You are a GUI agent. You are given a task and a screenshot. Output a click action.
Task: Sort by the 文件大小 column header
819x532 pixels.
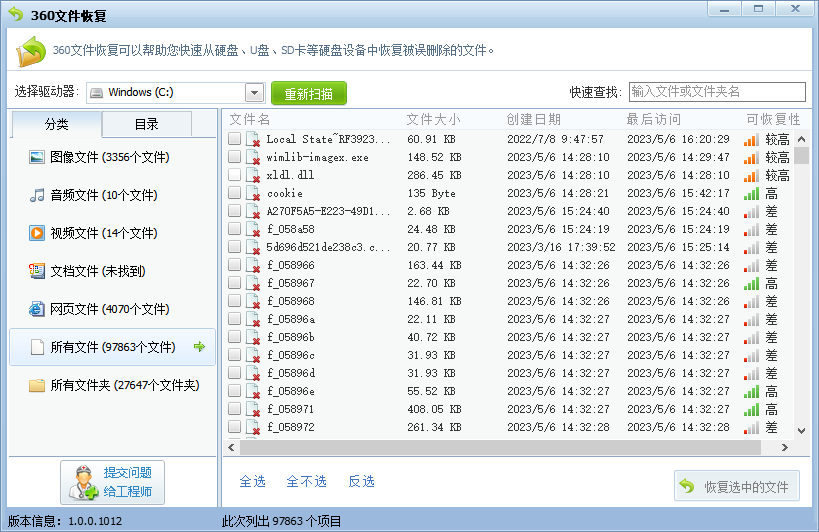[x=434, y=120]
